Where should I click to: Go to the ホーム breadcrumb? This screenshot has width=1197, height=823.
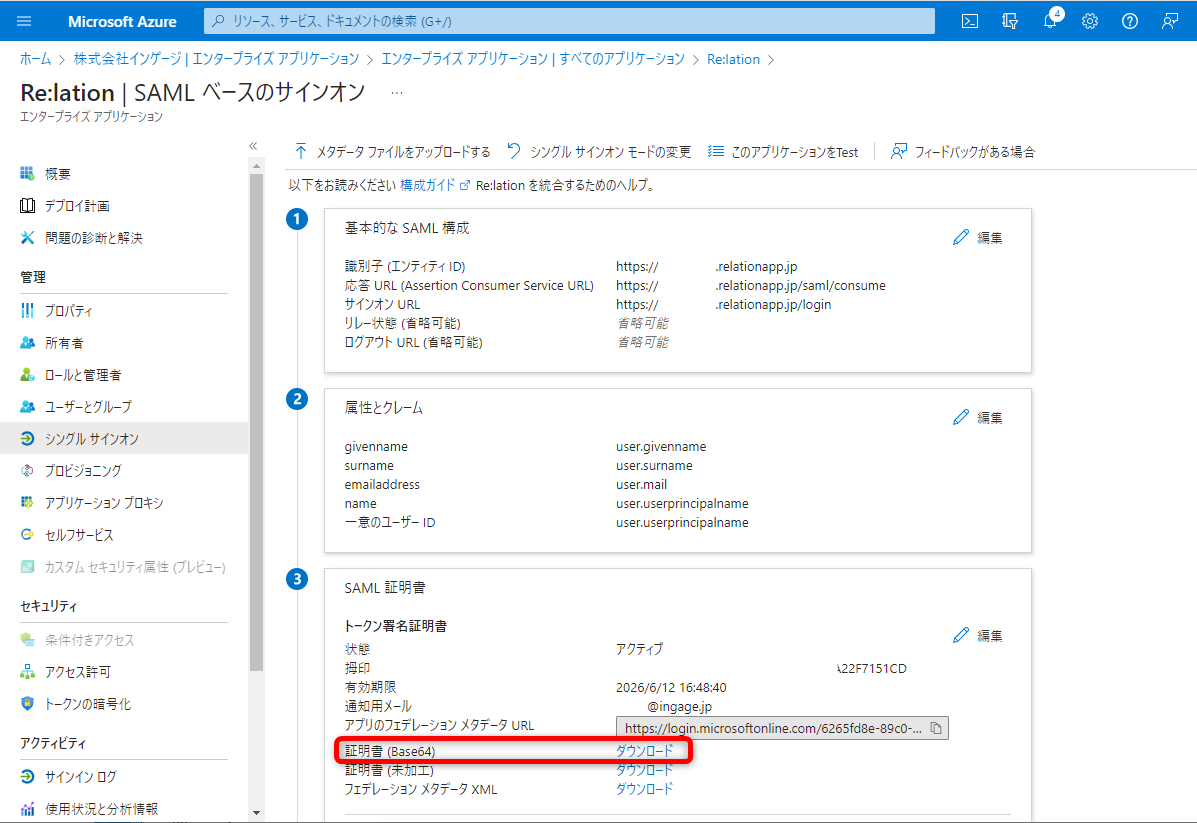point(35,60)
